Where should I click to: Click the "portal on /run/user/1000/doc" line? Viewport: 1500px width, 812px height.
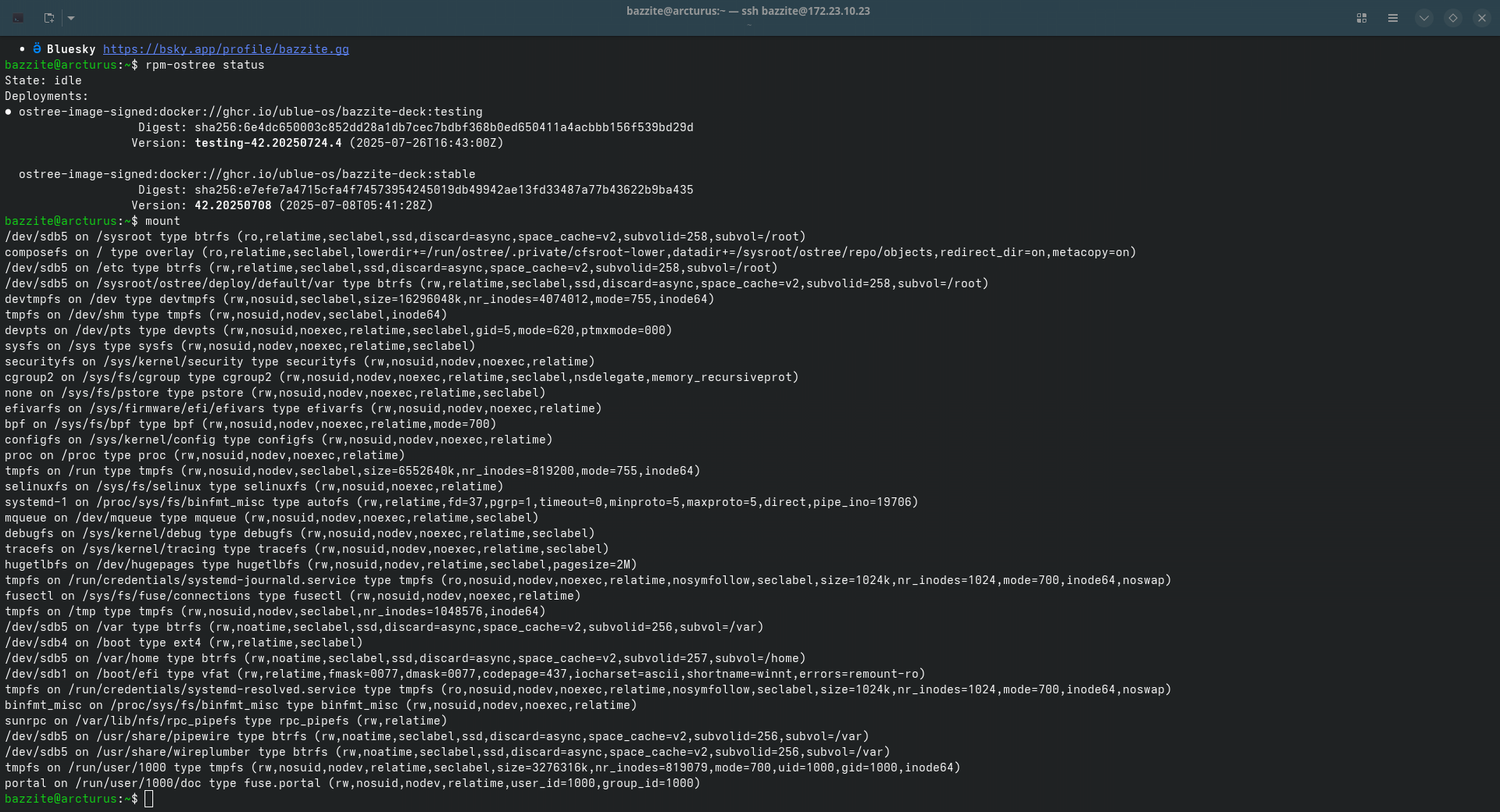click(352, 783)
